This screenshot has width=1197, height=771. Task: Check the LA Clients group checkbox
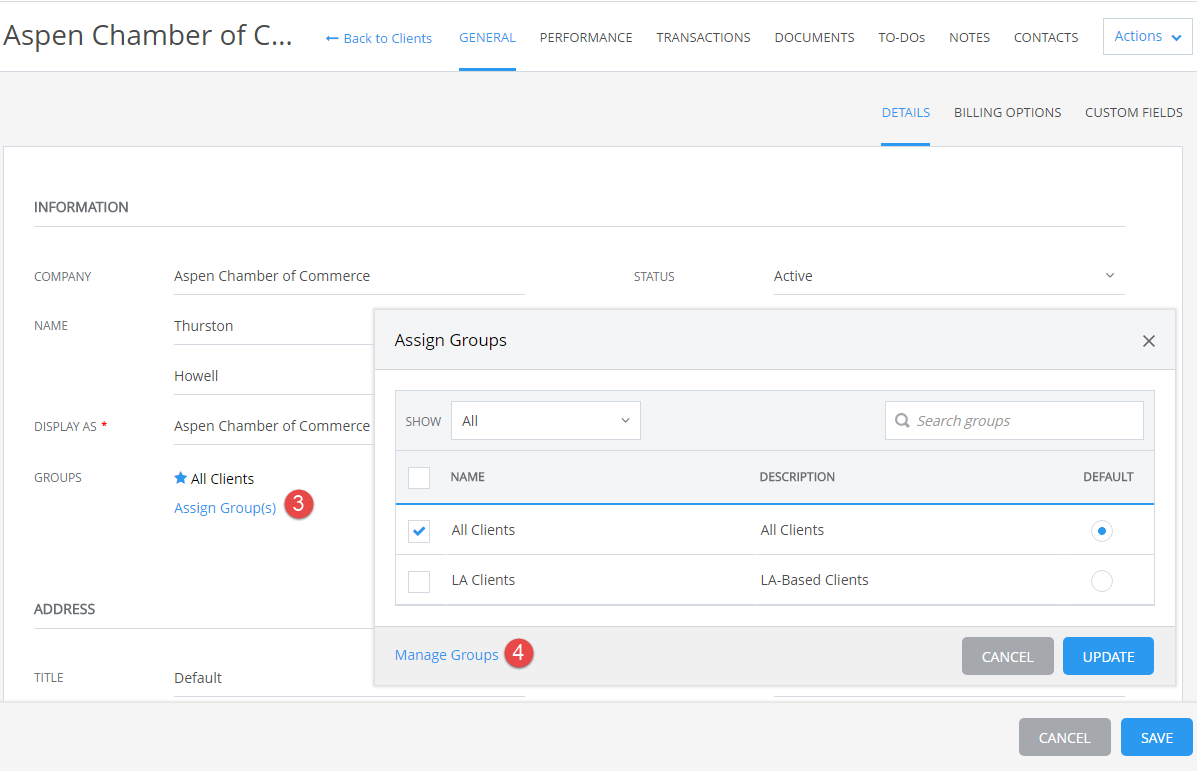418,580
